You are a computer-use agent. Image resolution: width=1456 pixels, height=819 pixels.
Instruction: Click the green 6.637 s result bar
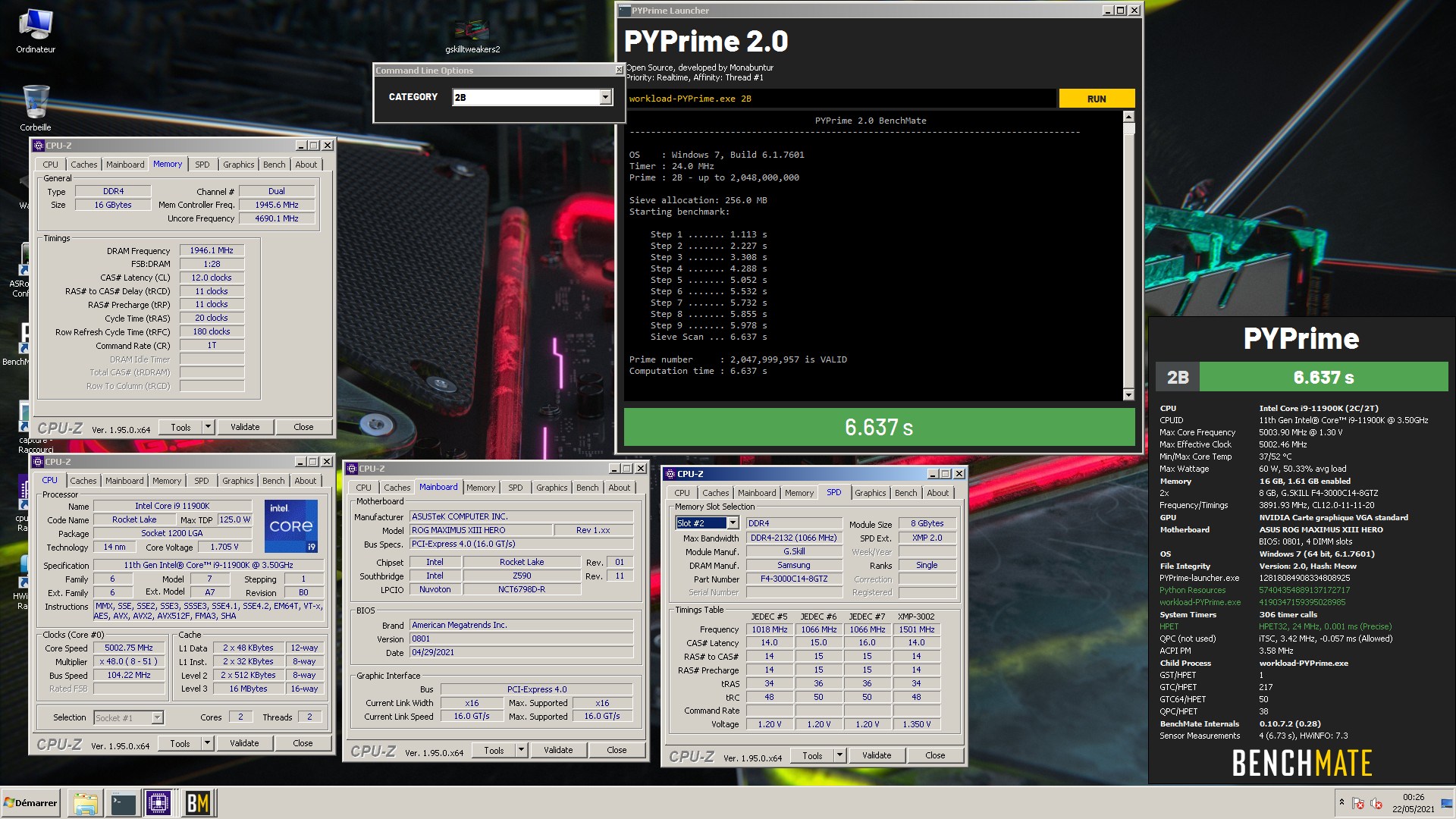879,427
